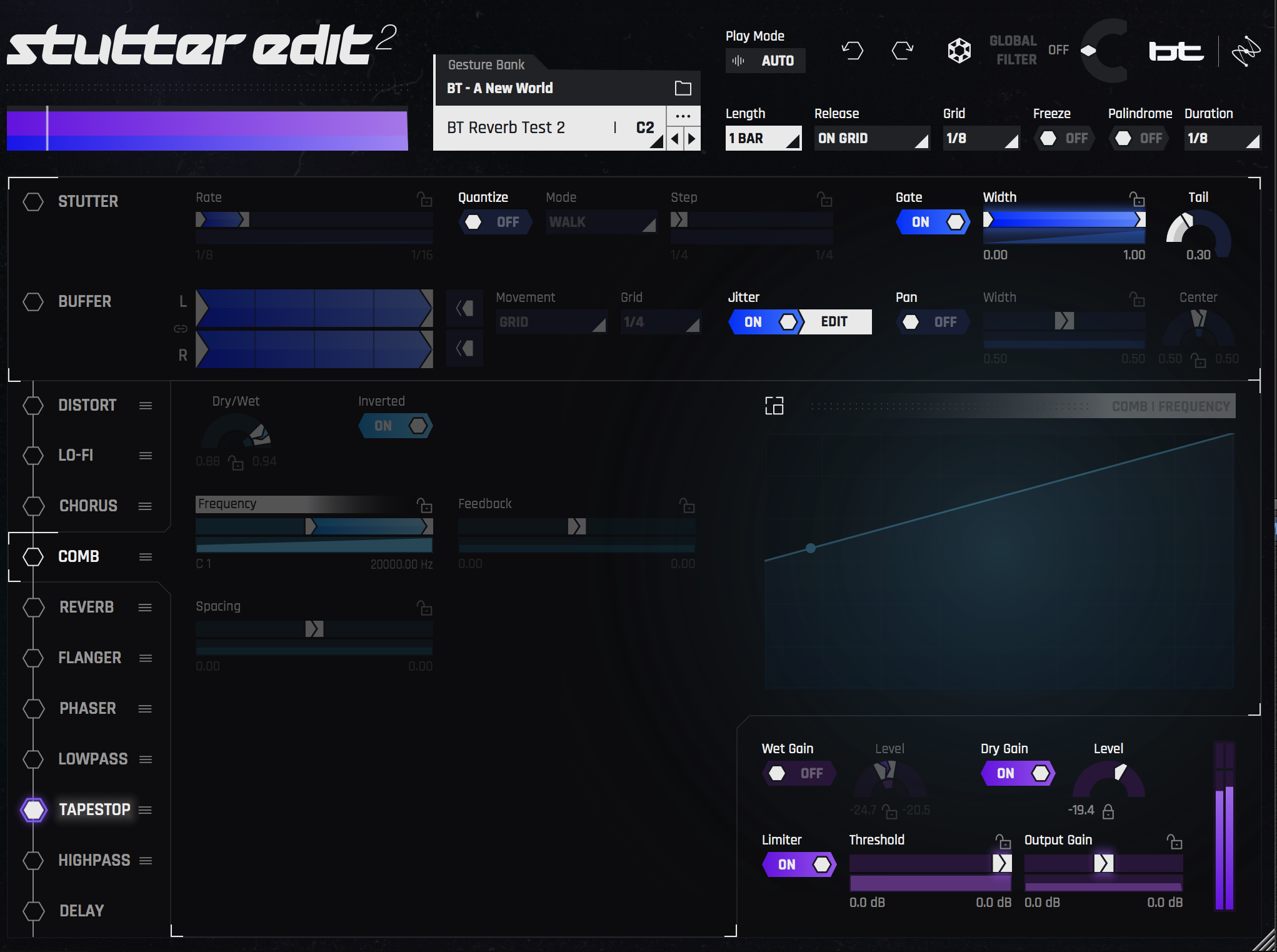
Task: Click the undo arrow icon
Action: pos(852,50)
